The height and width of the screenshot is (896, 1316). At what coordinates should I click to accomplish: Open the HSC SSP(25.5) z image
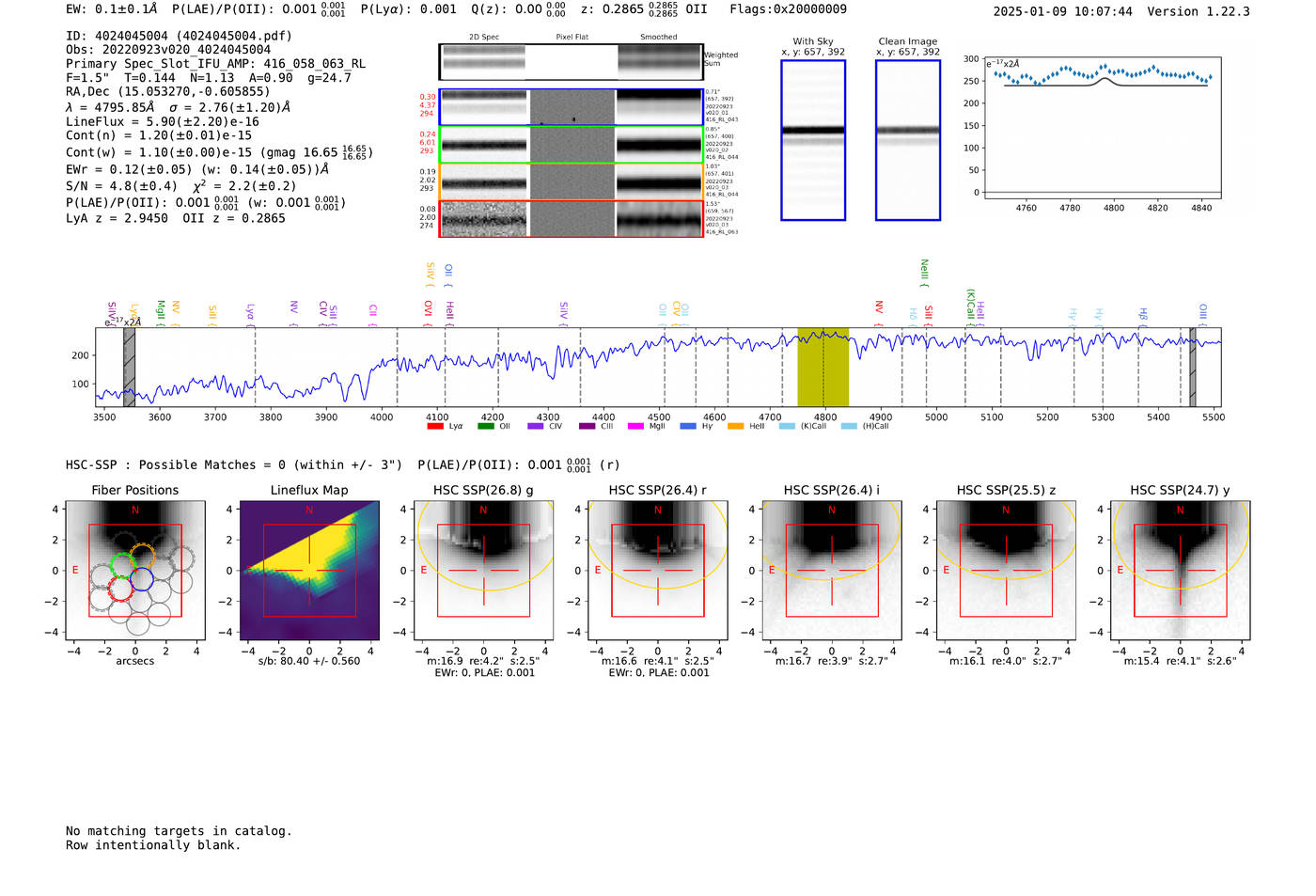coord(1006,571)
